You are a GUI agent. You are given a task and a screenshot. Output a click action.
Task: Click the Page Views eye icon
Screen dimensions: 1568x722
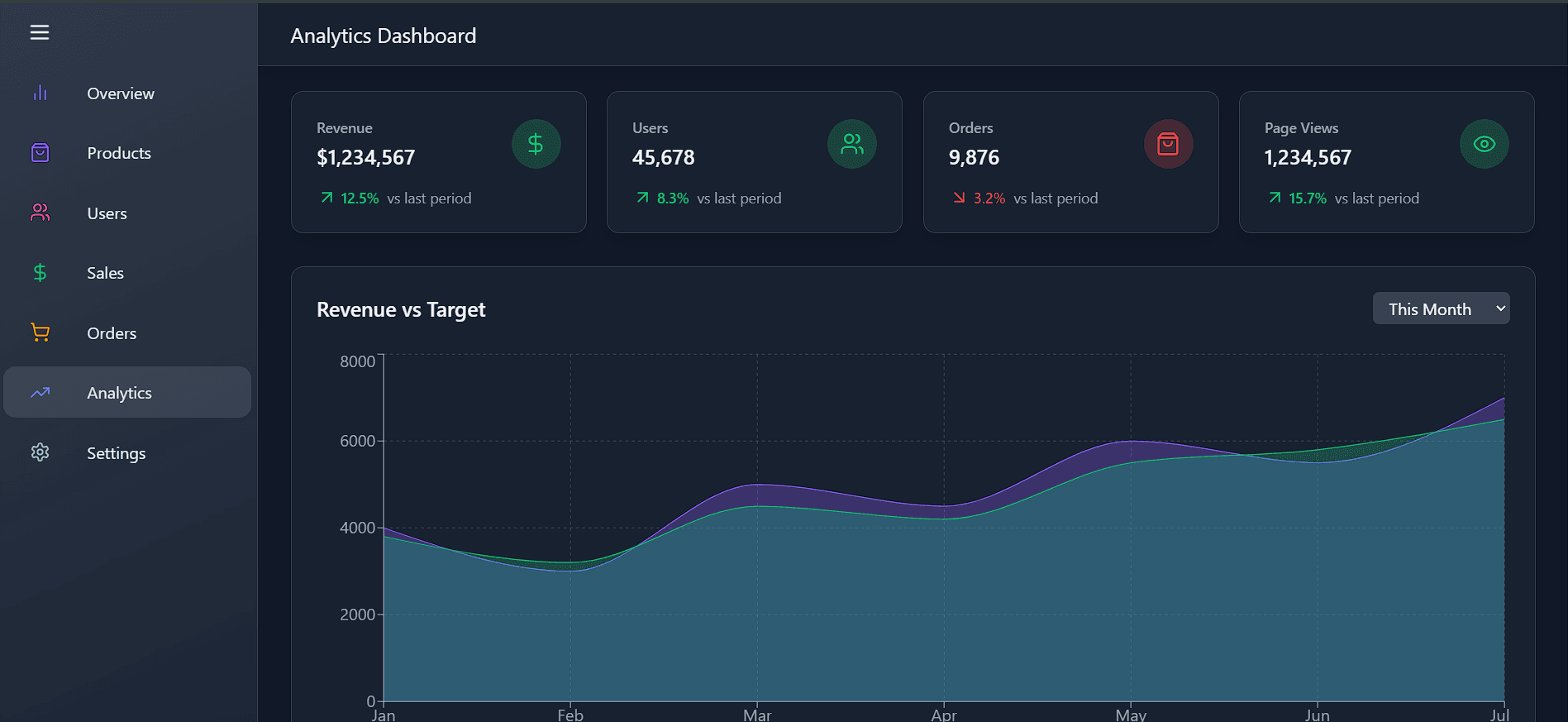click(1485, 145)
